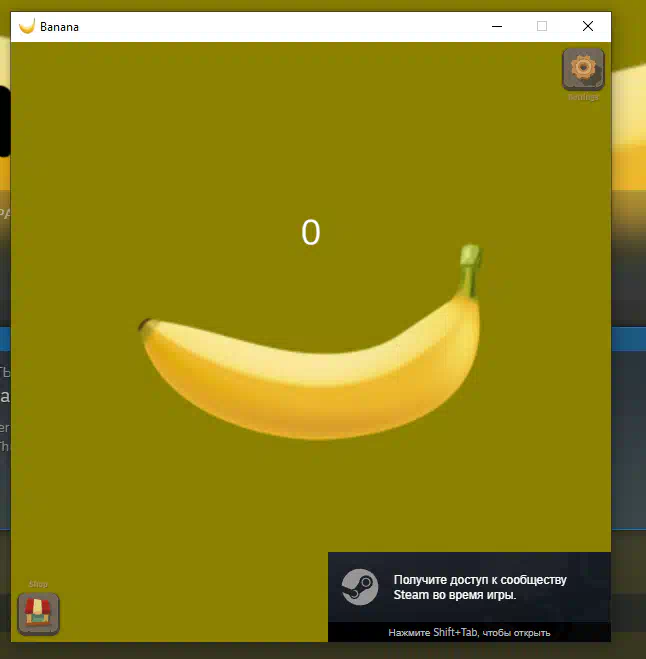Click the click counter showing 0
The height and width of the screenshot is (659, 646).
click(x=311, y=233)
